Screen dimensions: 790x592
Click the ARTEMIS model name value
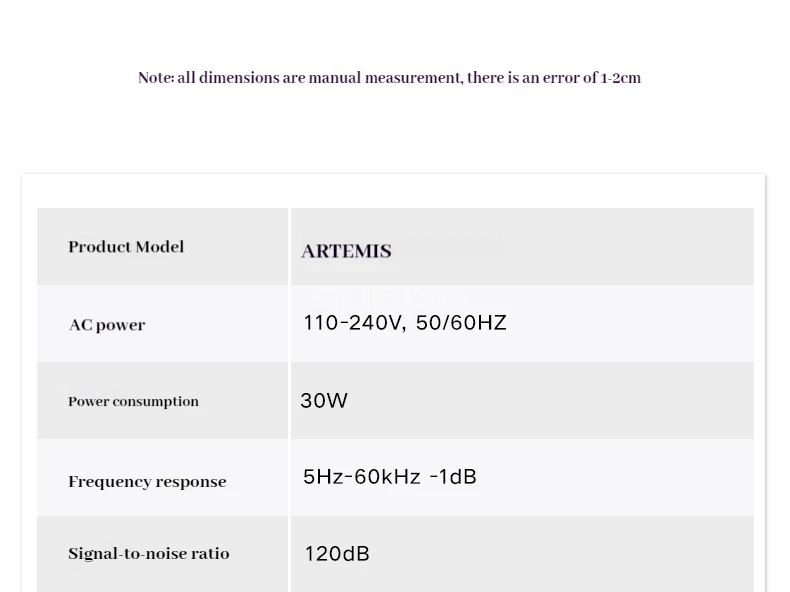click(346, 251)
